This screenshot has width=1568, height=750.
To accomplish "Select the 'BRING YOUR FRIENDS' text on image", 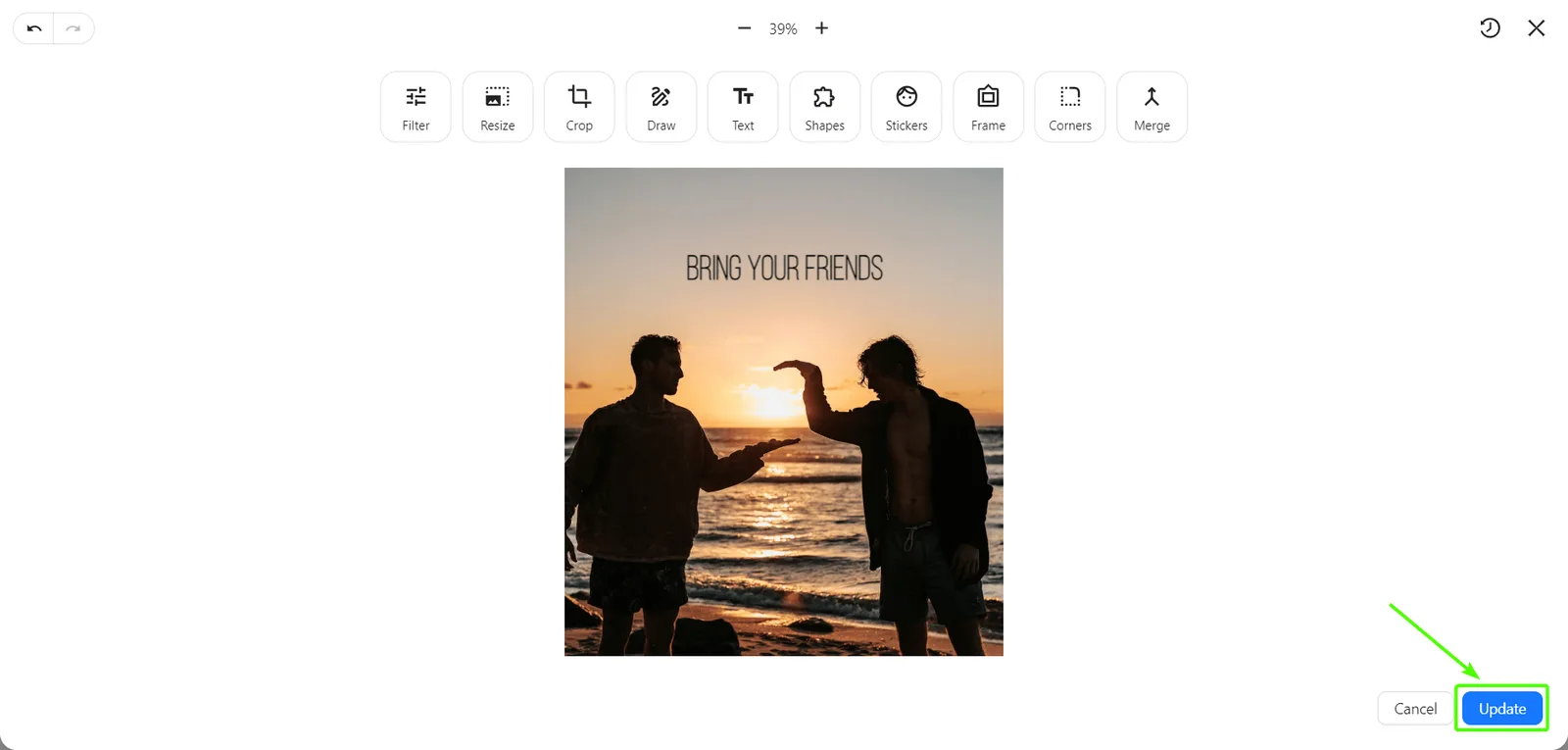I will [784, 268].
